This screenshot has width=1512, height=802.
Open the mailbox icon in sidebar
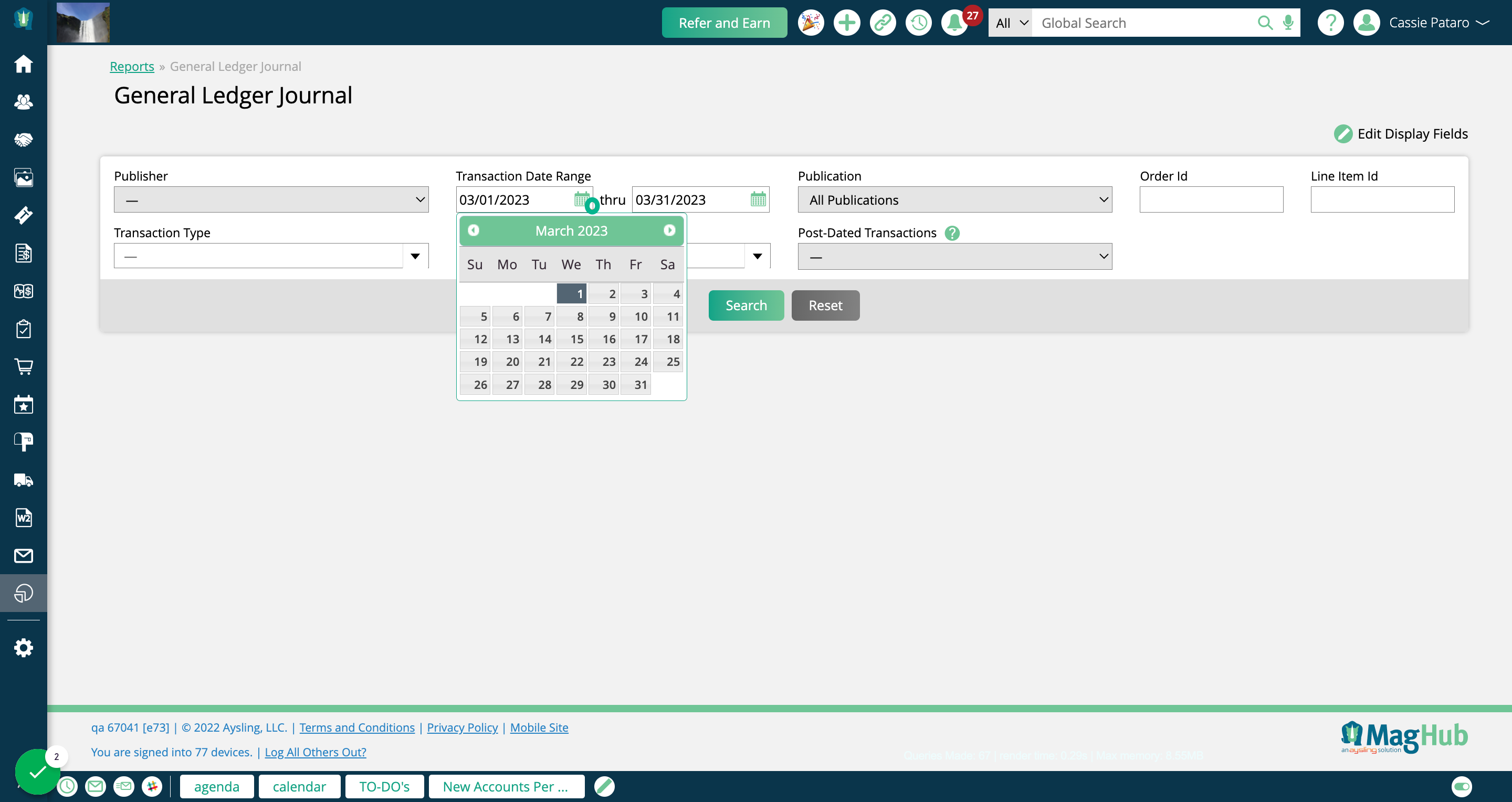tap(24, 442)
